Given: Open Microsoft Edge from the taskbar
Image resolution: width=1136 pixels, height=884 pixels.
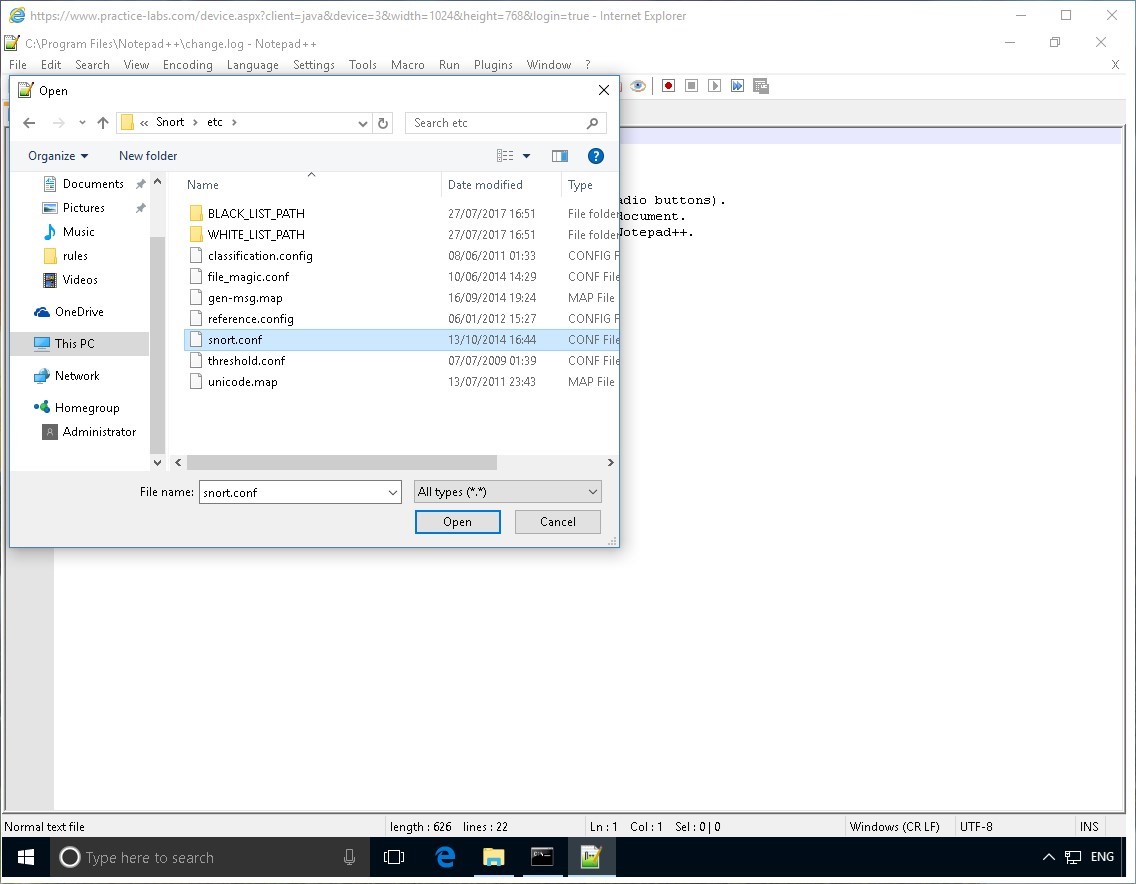Looking at the screenshot, I should 446,857.
